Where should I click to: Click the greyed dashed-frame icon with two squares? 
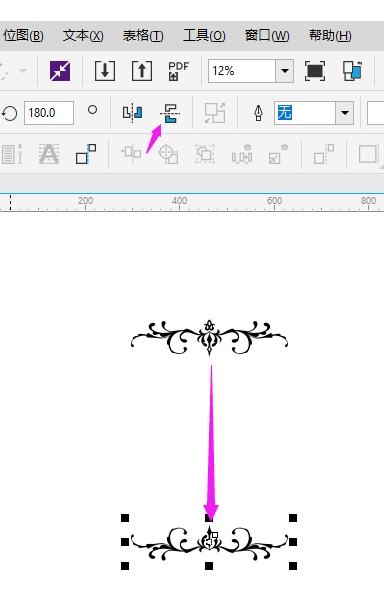pyautogui.click(x=205, y=154)
